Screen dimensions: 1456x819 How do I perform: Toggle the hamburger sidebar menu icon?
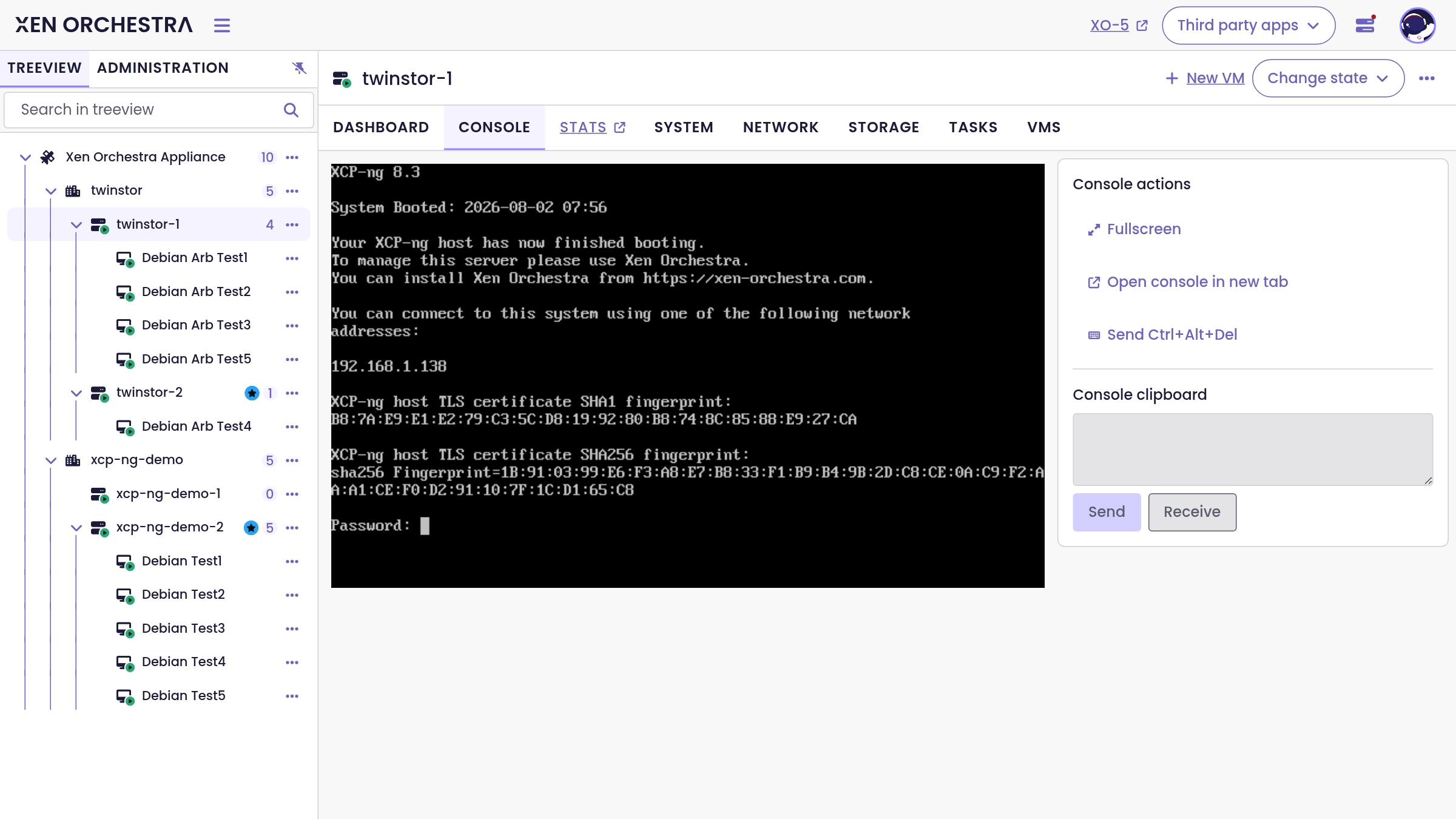pyautogui.click(x=222, y=25)
